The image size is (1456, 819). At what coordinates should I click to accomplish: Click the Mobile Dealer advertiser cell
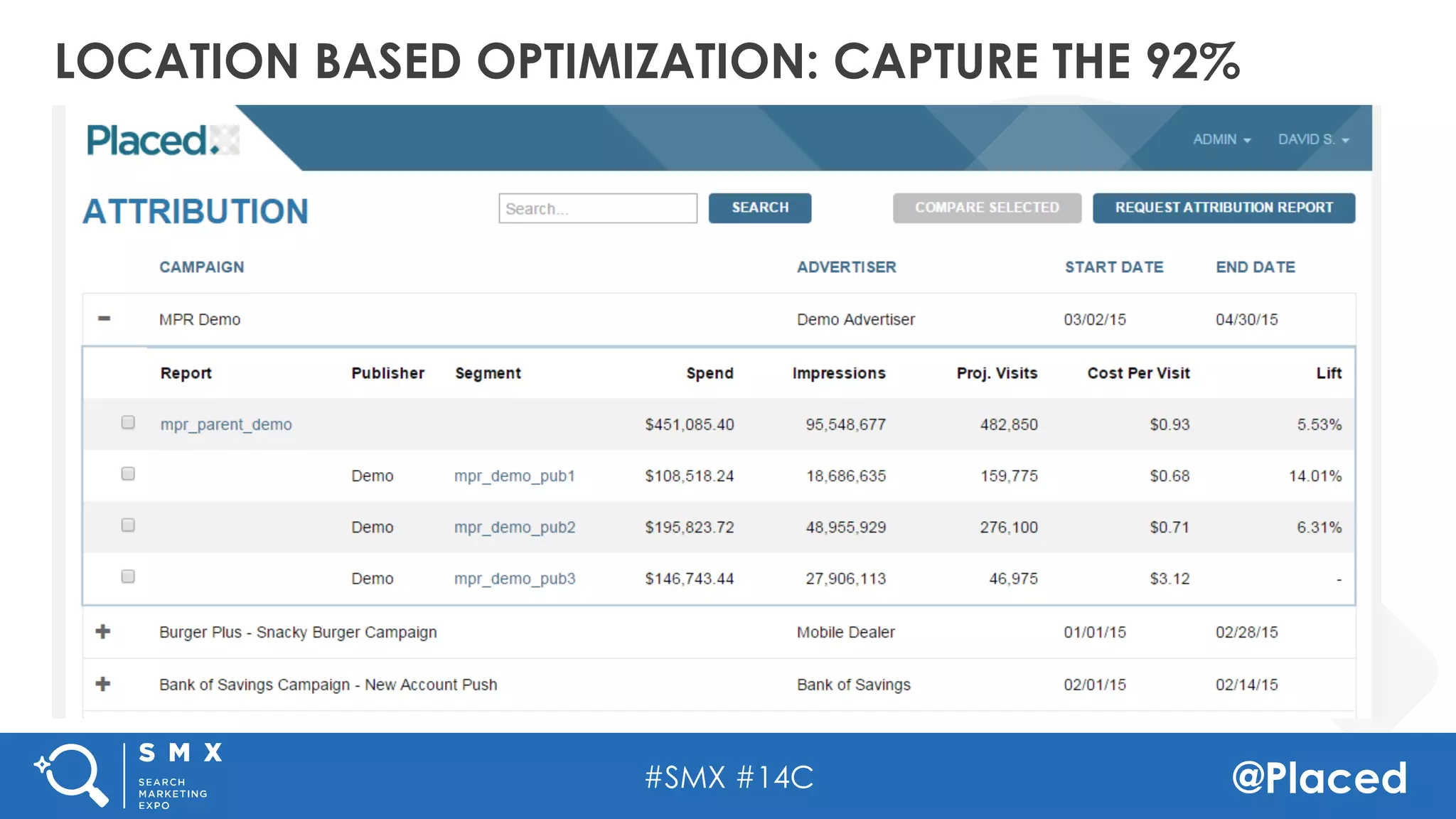(846, 632)
